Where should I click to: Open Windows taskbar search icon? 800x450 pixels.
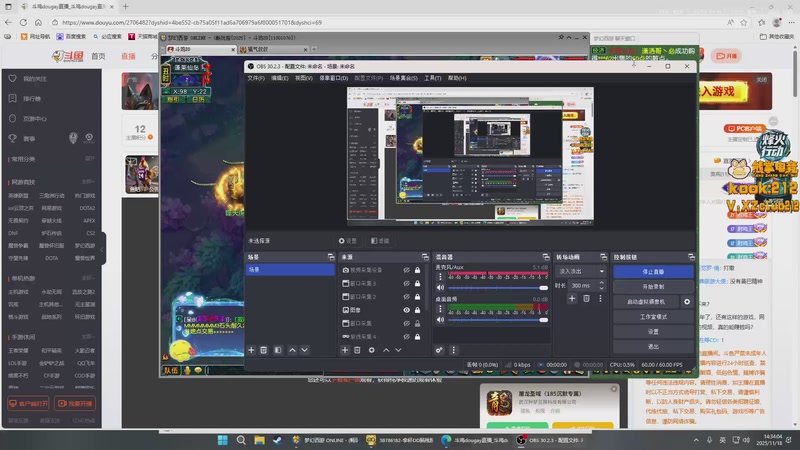point(241,440)
